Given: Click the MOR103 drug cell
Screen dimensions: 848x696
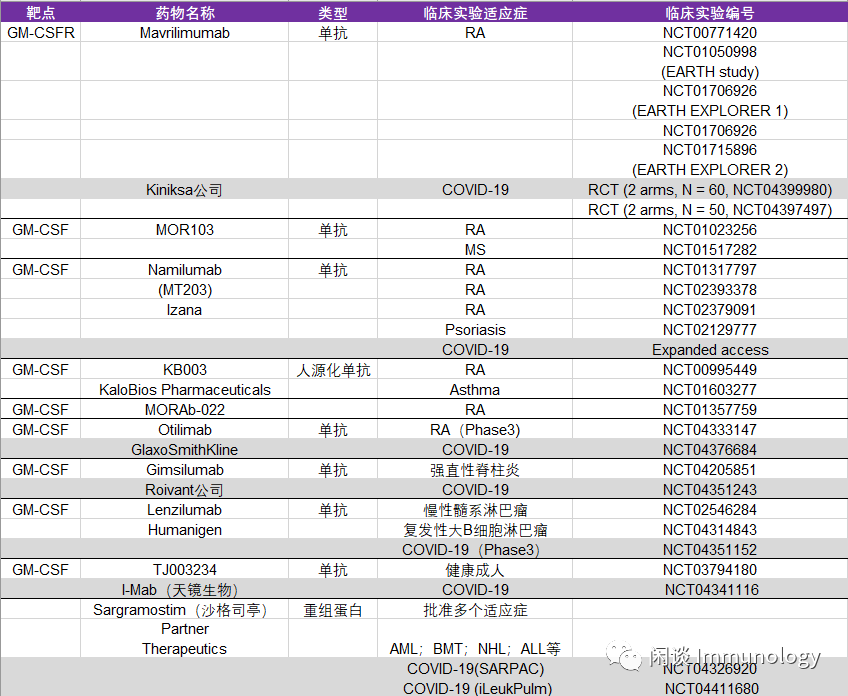Looking at the screenshot, I should [x=184, y=229].
